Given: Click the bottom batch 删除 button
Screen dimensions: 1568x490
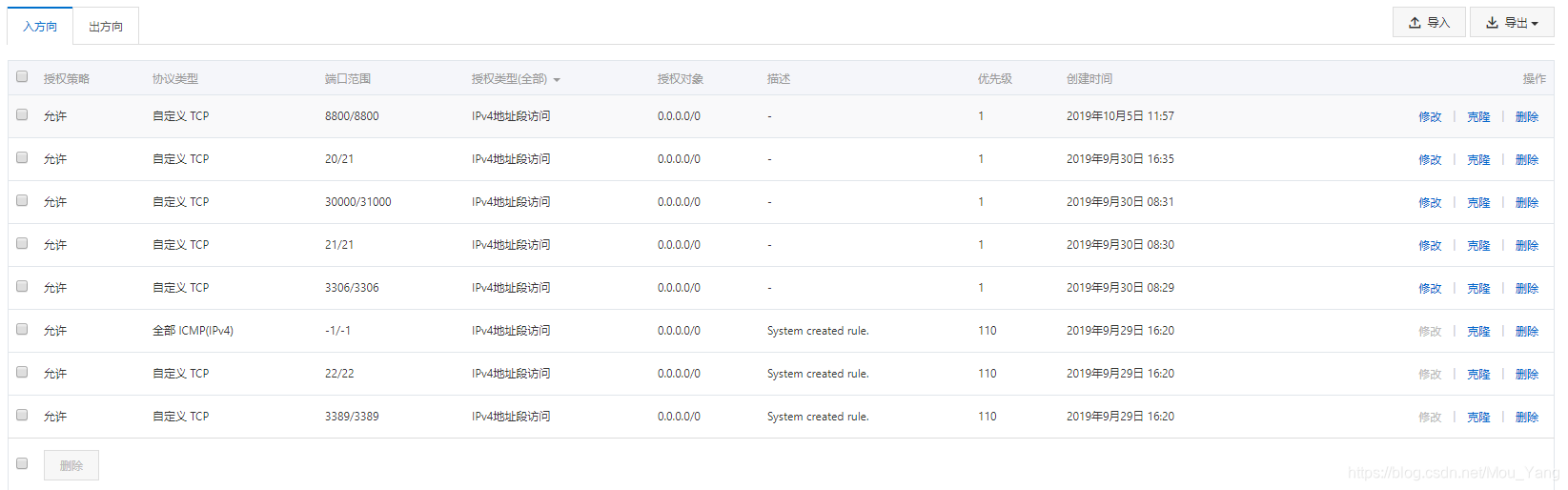Looking at the screenshot, I should click(71, 465).
